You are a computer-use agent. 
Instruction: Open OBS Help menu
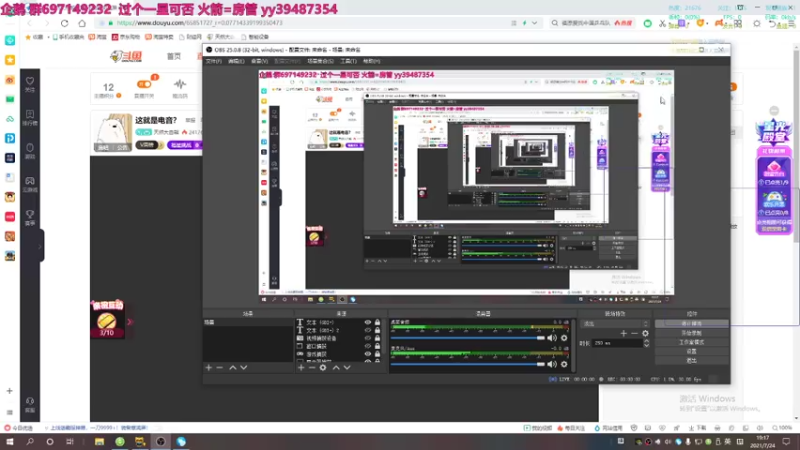coord(371,61)
